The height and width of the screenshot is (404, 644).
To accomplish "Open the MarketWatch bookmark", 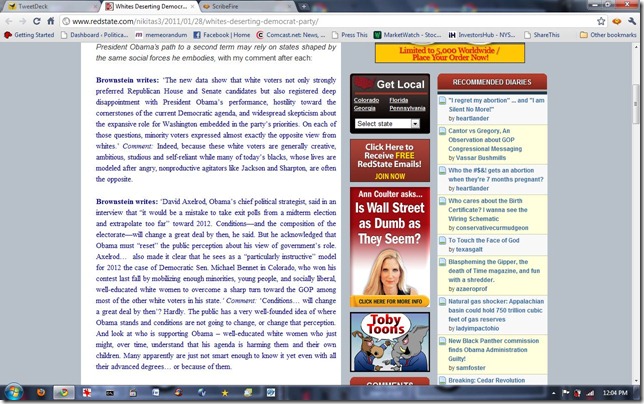I will [407, 35].
